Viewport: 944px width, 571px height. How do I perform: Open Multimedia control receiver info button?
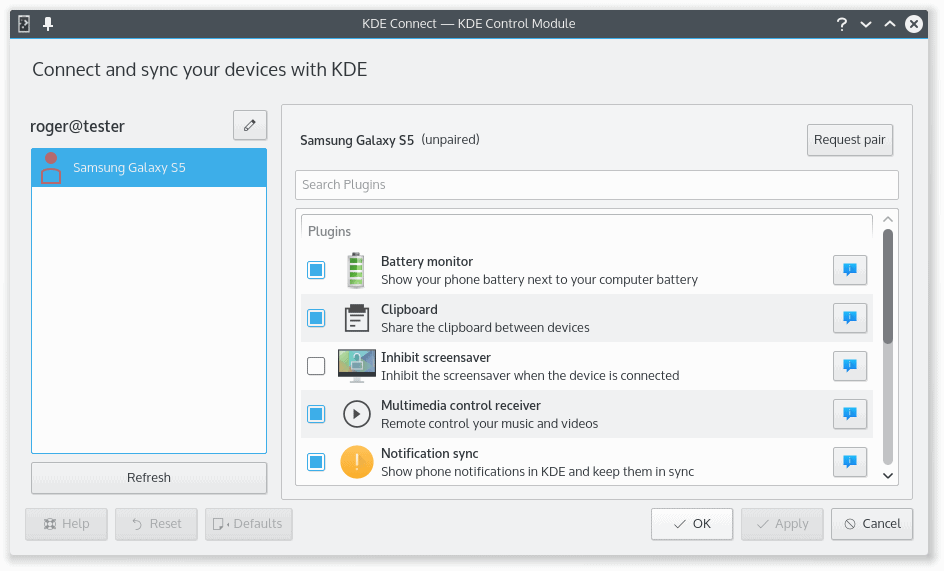click(x=850, y=414)
